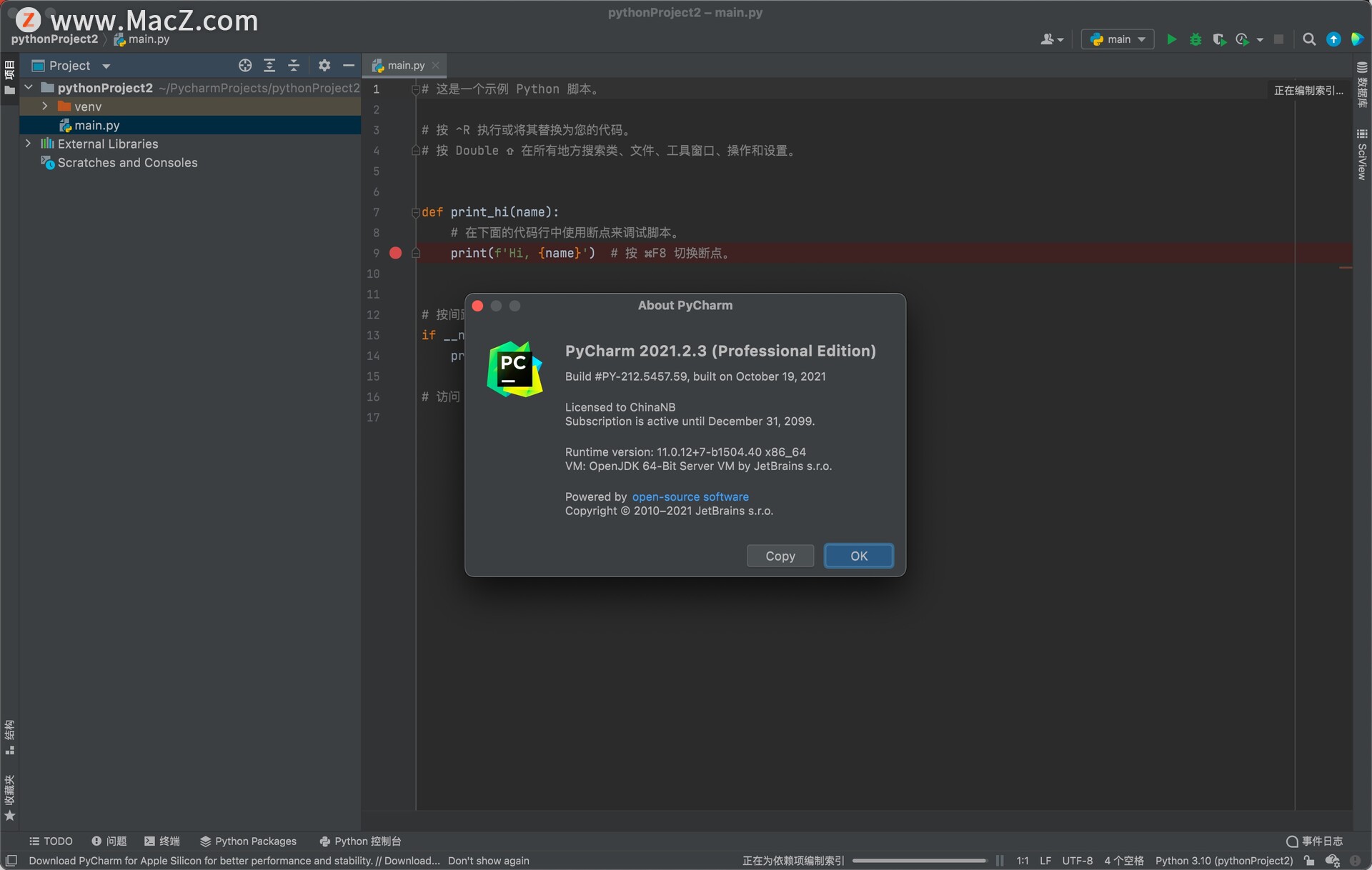Open the open-source software link

click(x=690, y=496)
